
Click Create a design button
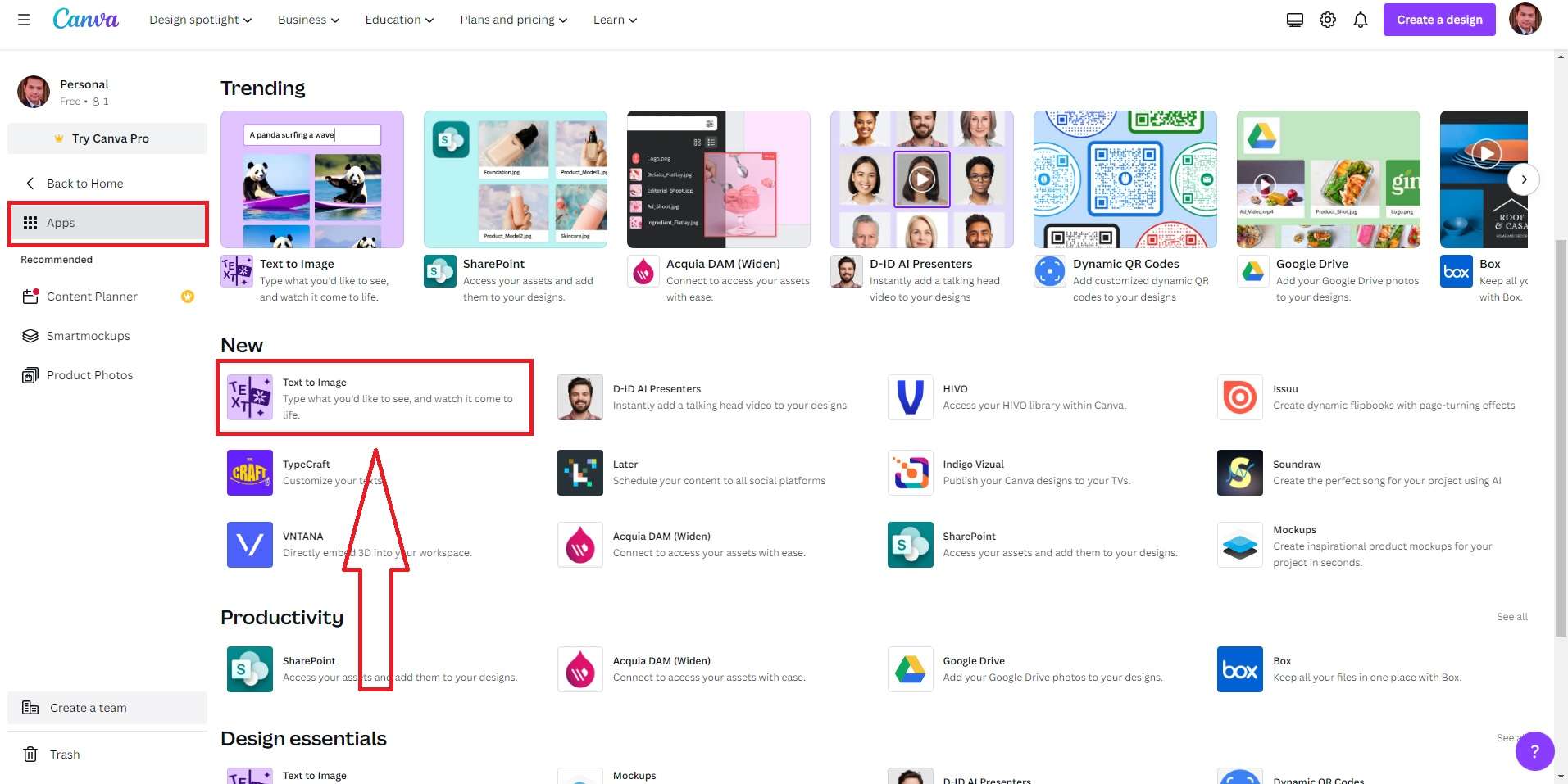coord(1439,20)
